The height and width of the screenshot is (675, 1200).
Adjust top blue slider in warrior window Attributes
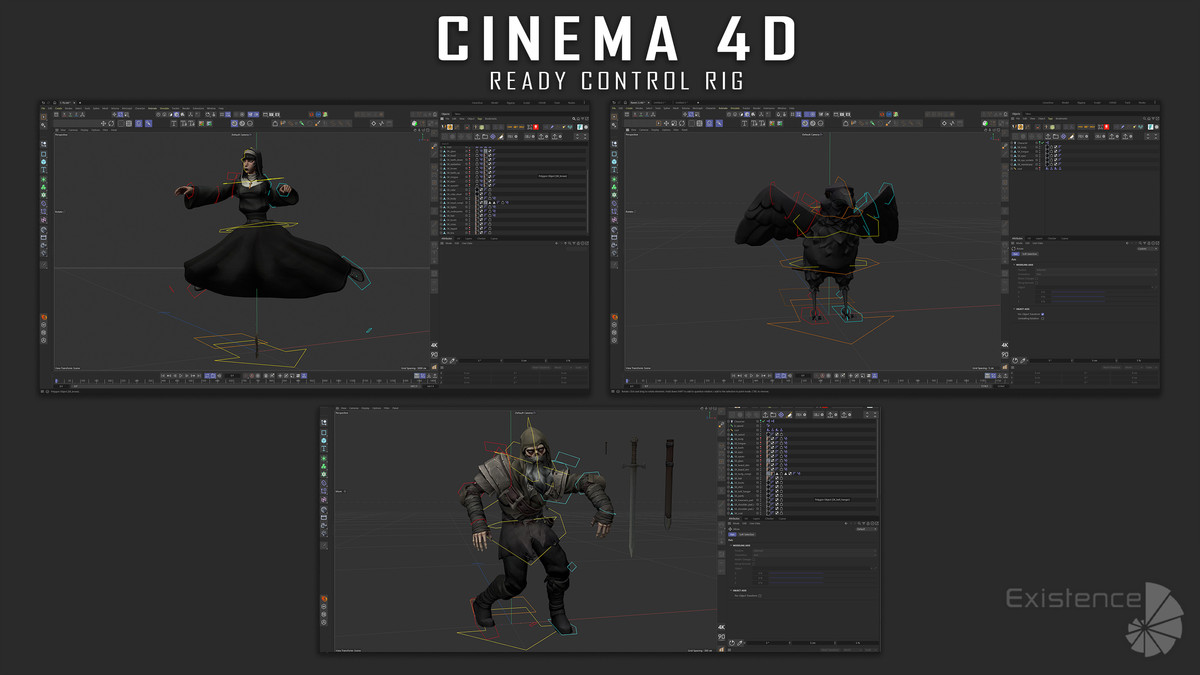coord(796,573)
